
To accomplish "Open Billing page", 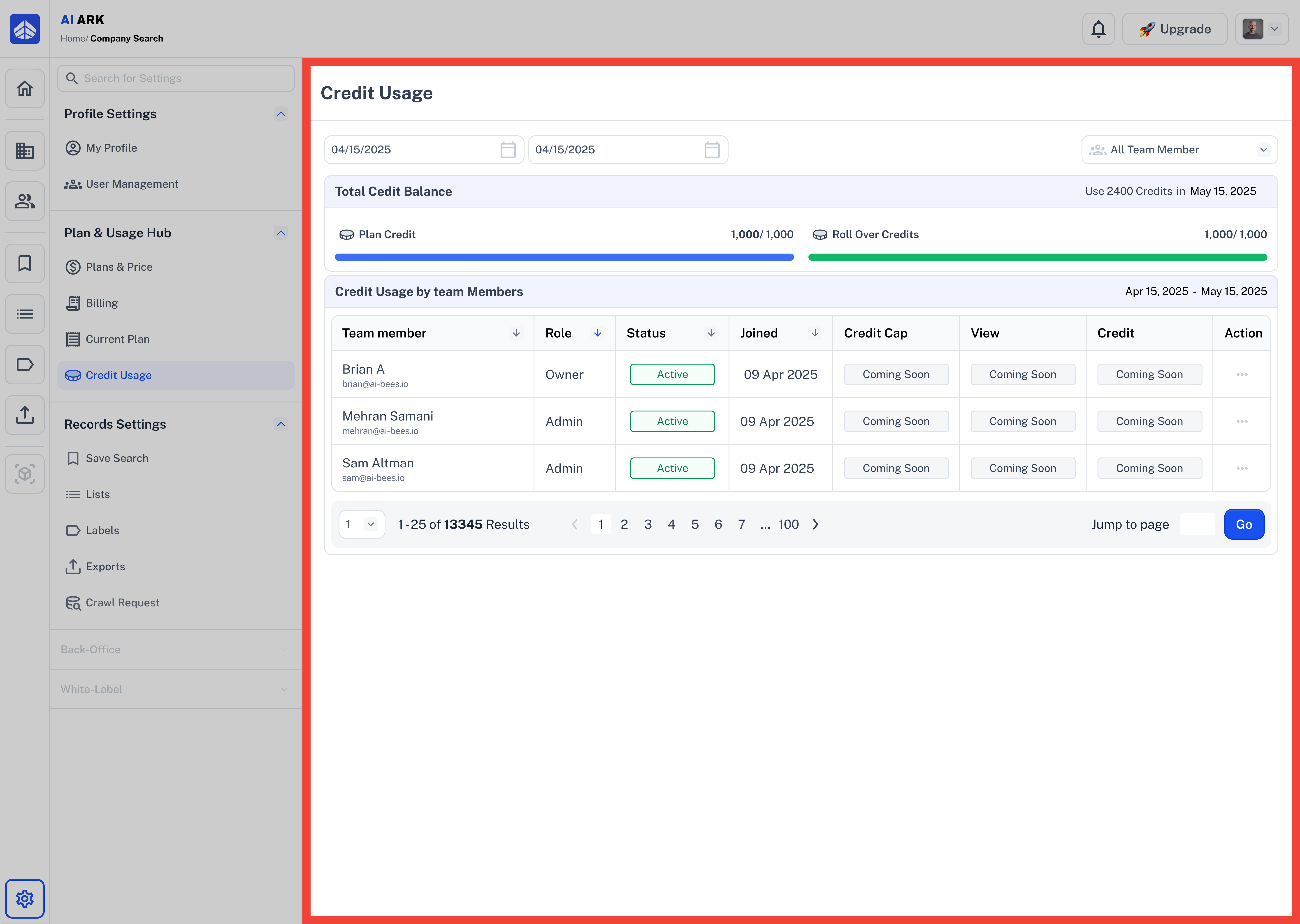I will 175,303.
